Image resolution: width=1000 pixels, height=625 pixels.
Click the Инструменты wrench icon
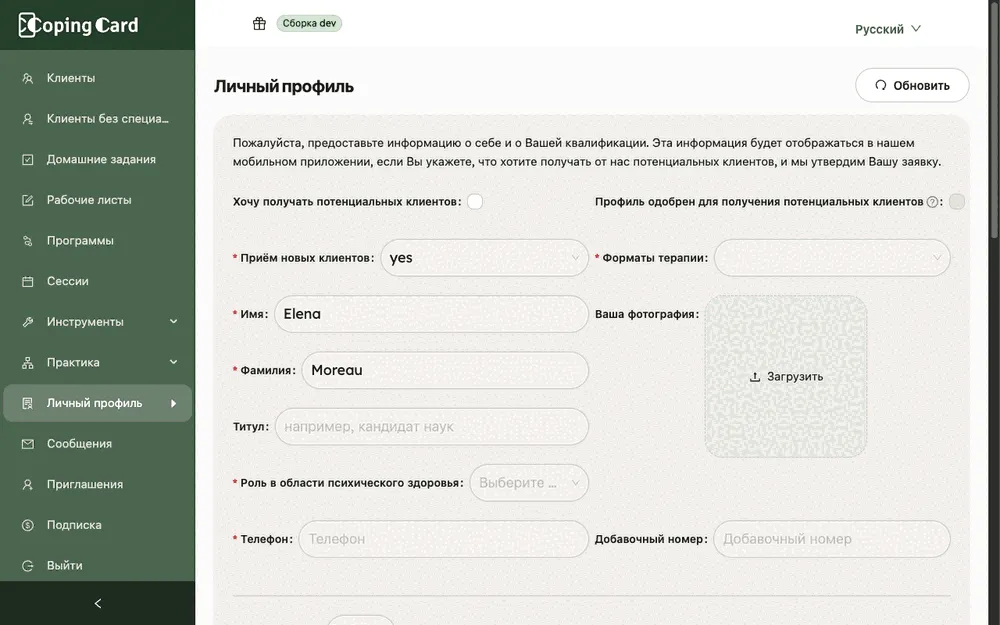[x=27, y=322]
